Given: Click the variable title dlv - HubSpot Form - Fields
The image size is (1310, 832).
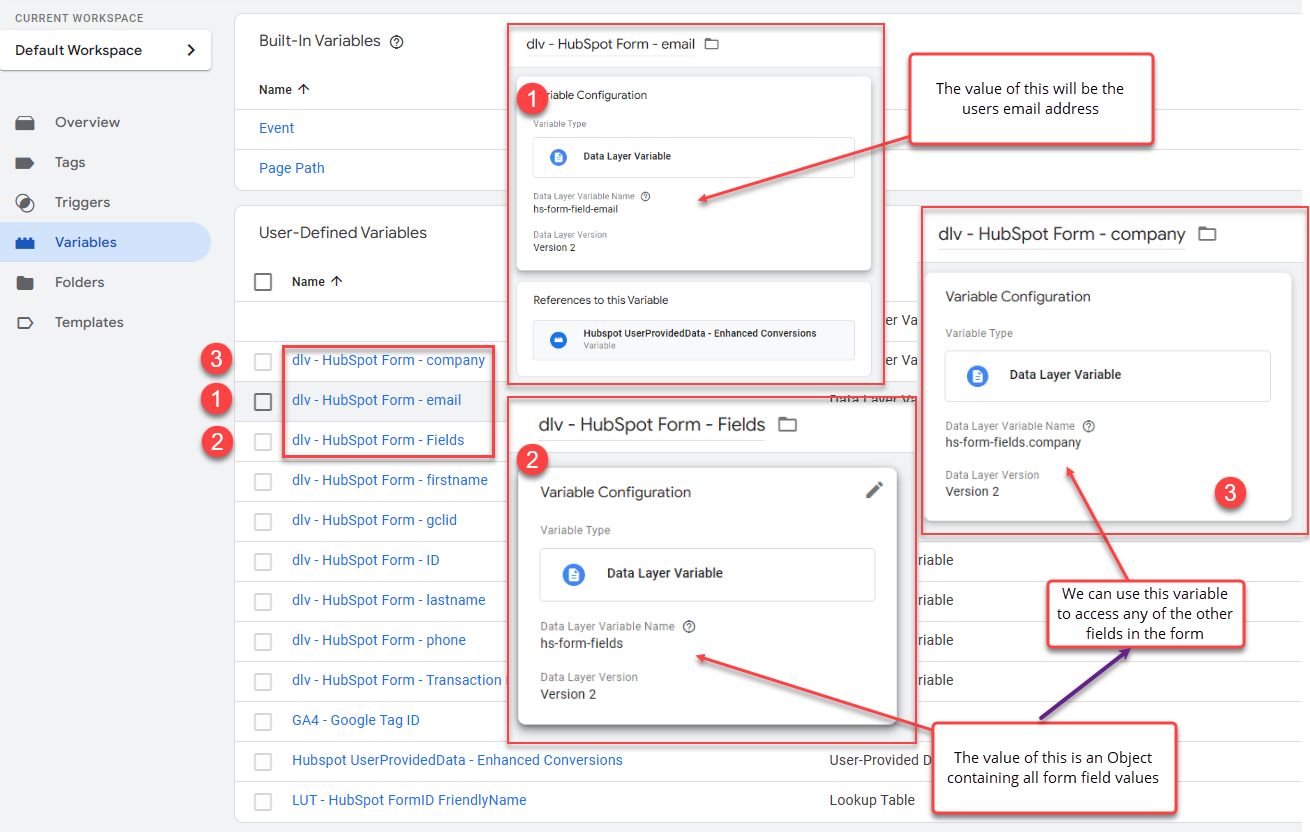Looking at the screenshot, I should tap(652, 425).
